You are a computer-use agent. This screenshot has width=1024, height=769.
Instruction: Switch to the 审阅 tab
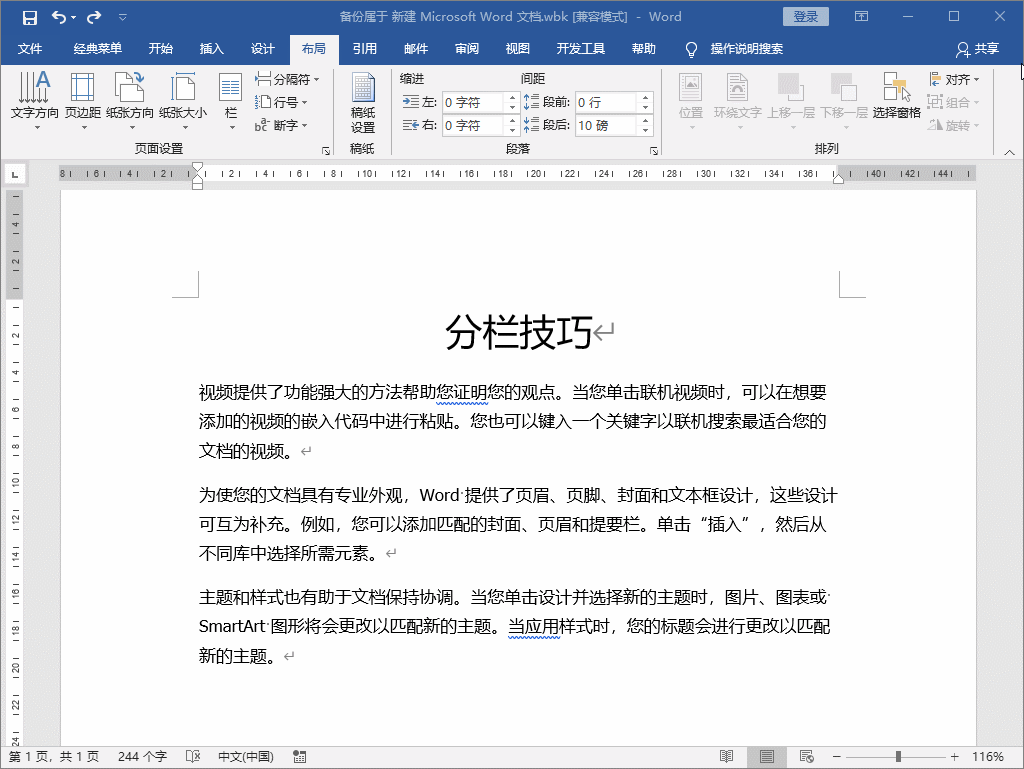click(x=466, y=49)
